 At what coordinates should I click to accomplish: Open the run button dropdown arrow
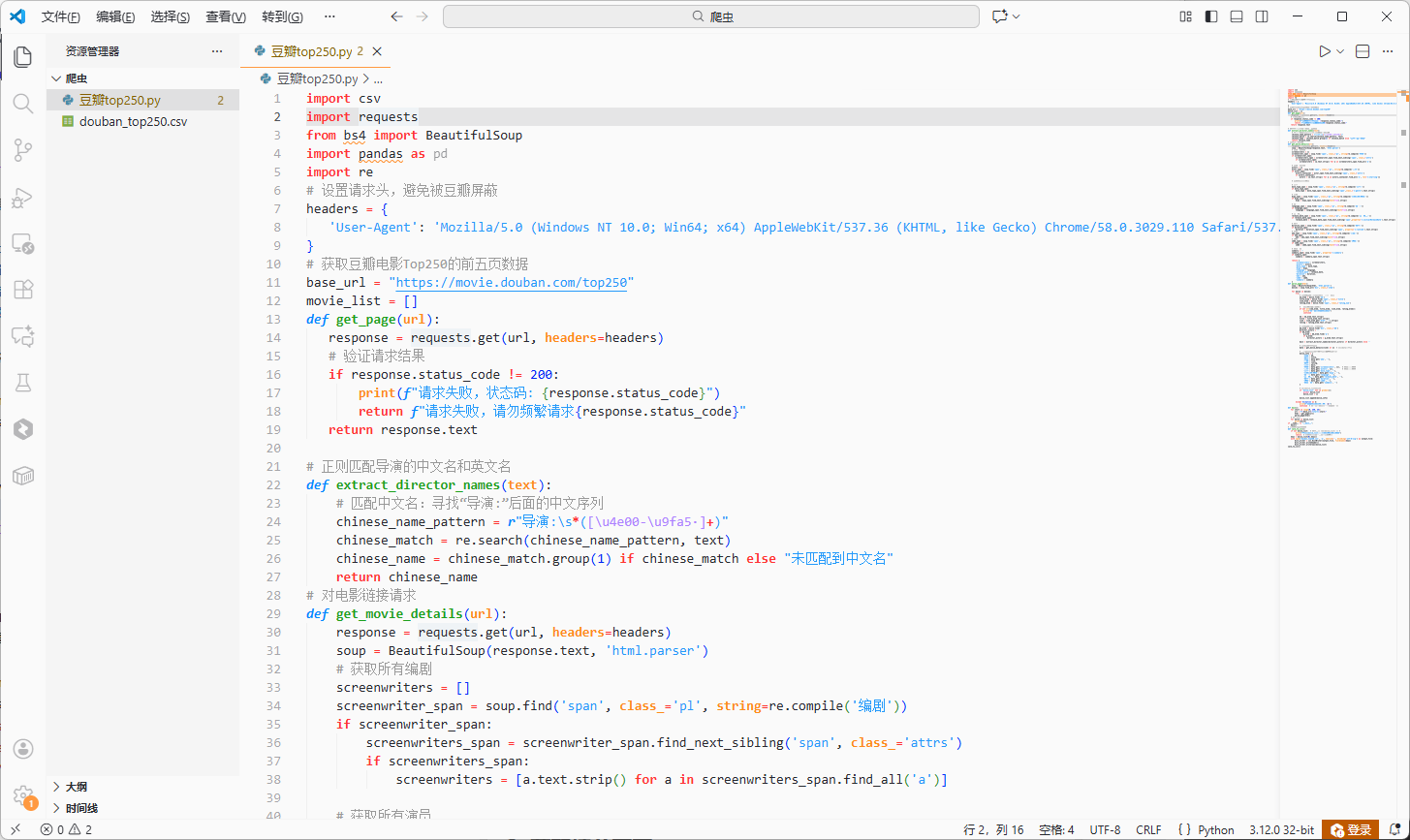pos(1341,51)
